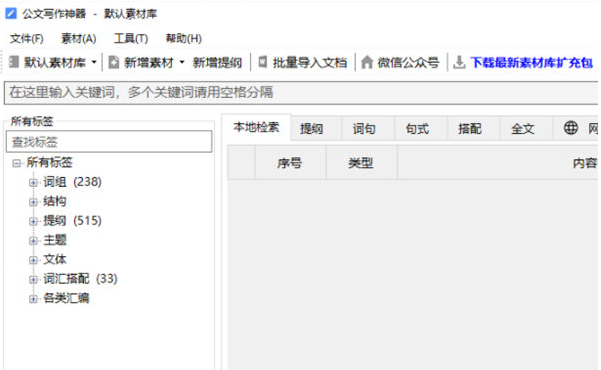The width and height of the screenshot is (601, 370).
Task: Focus the keyword search input field
Action: [301, 92]
